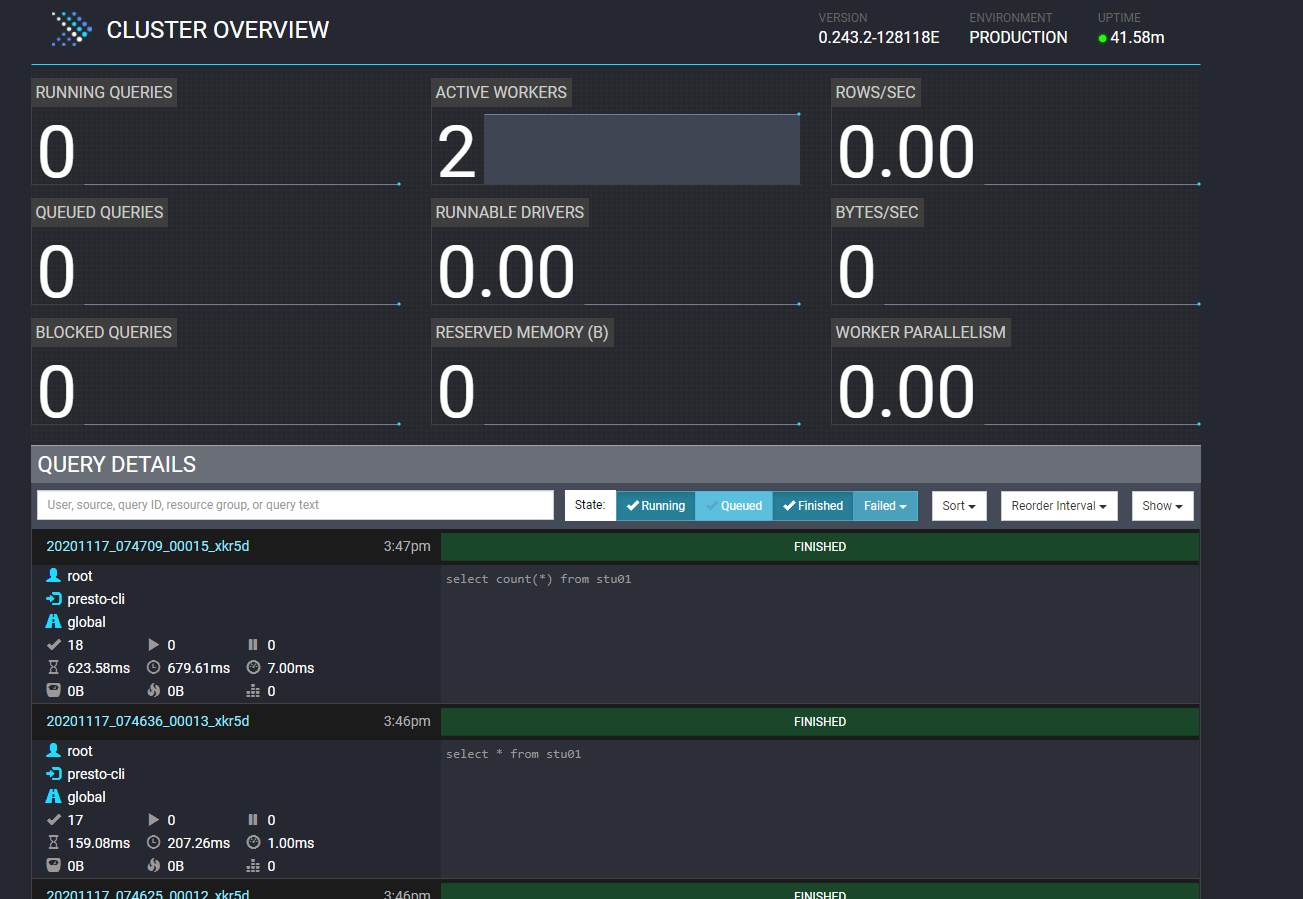Toggle the Finished state filter
The height and width of the screenshot is (899, 1303).
point(813,506)
